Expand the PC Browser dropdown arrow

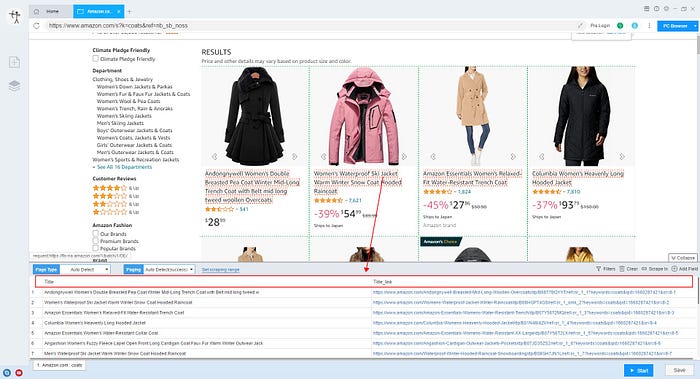(x=695, y=26)
